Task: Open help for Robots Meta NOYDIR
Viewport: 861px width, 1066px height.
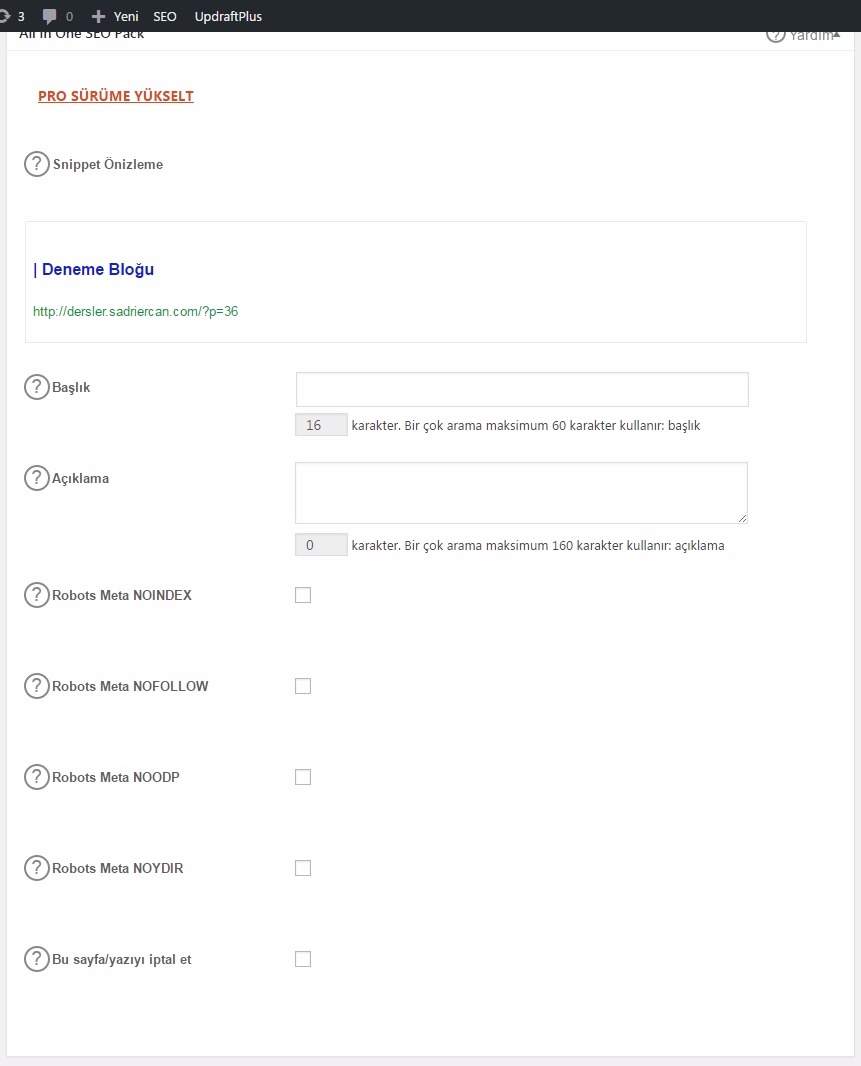Action: tap(37, 868)
